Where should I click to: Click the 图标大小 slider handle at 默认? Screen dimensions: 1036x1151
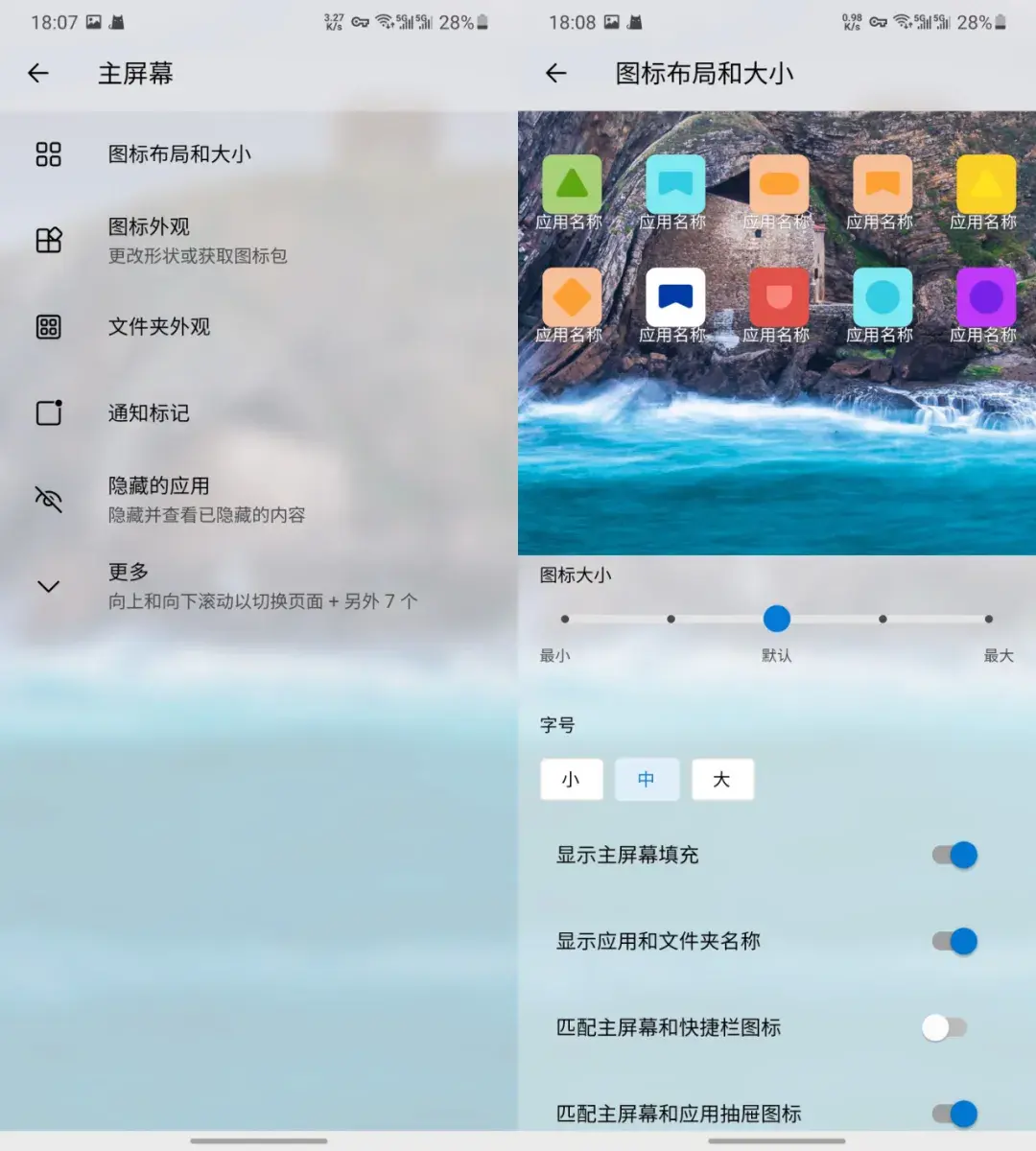click(777, 619)
